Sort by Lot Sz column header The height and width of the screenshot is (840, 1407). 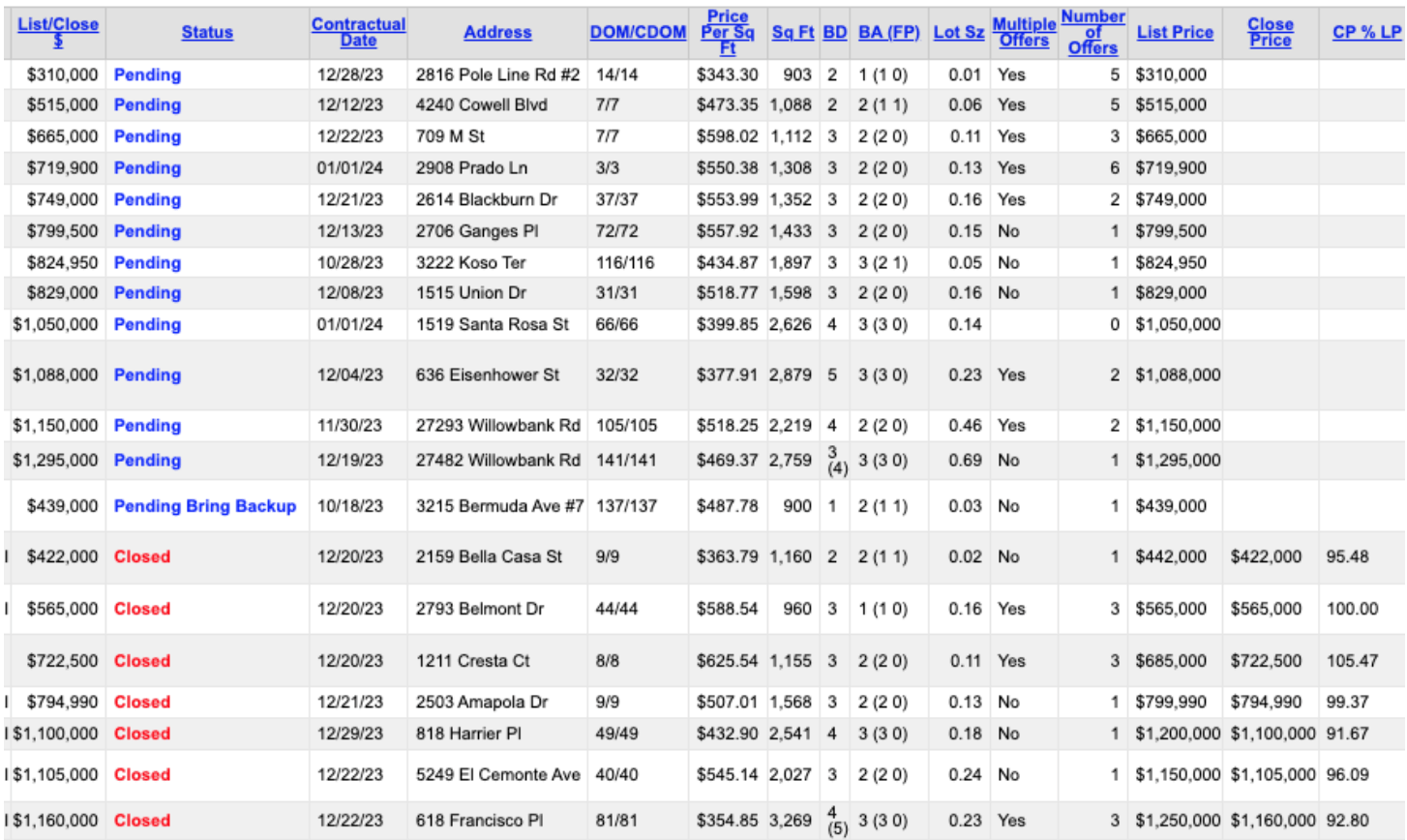pyautogui.click(x=959, y=32)
